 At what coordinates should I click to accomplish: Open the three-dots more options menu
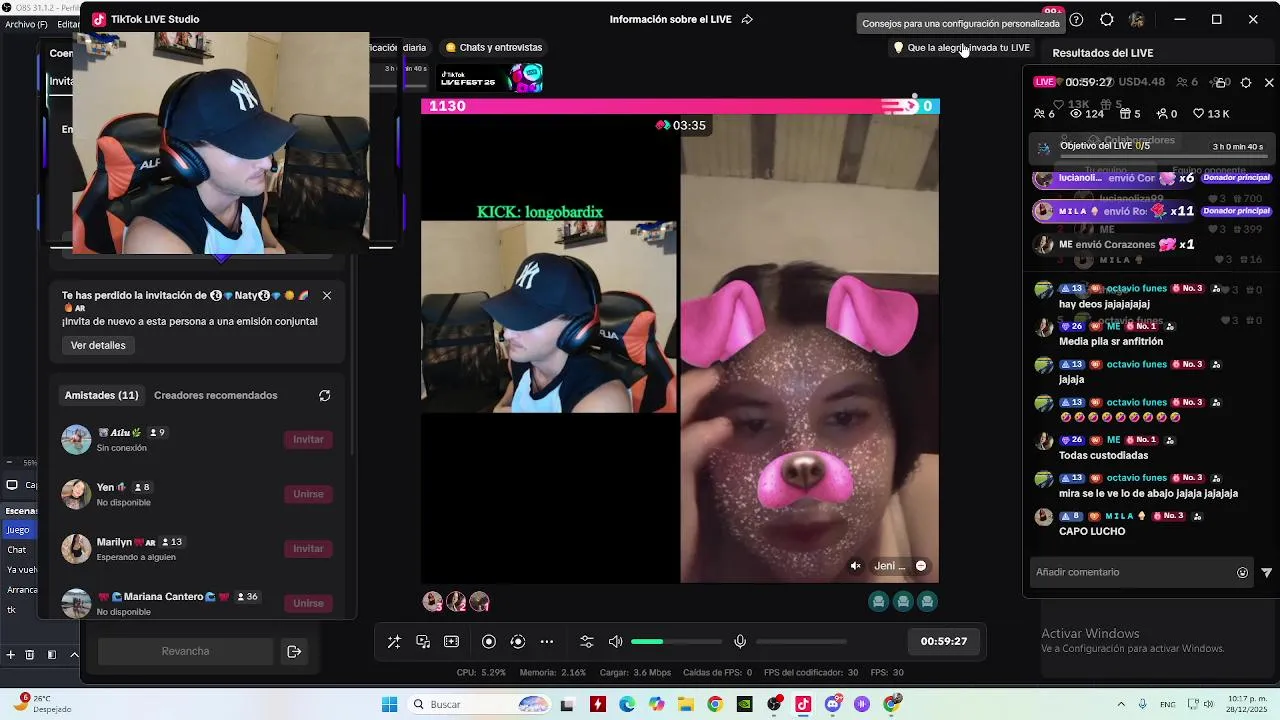pyautogui.click(x=547, y=642)
